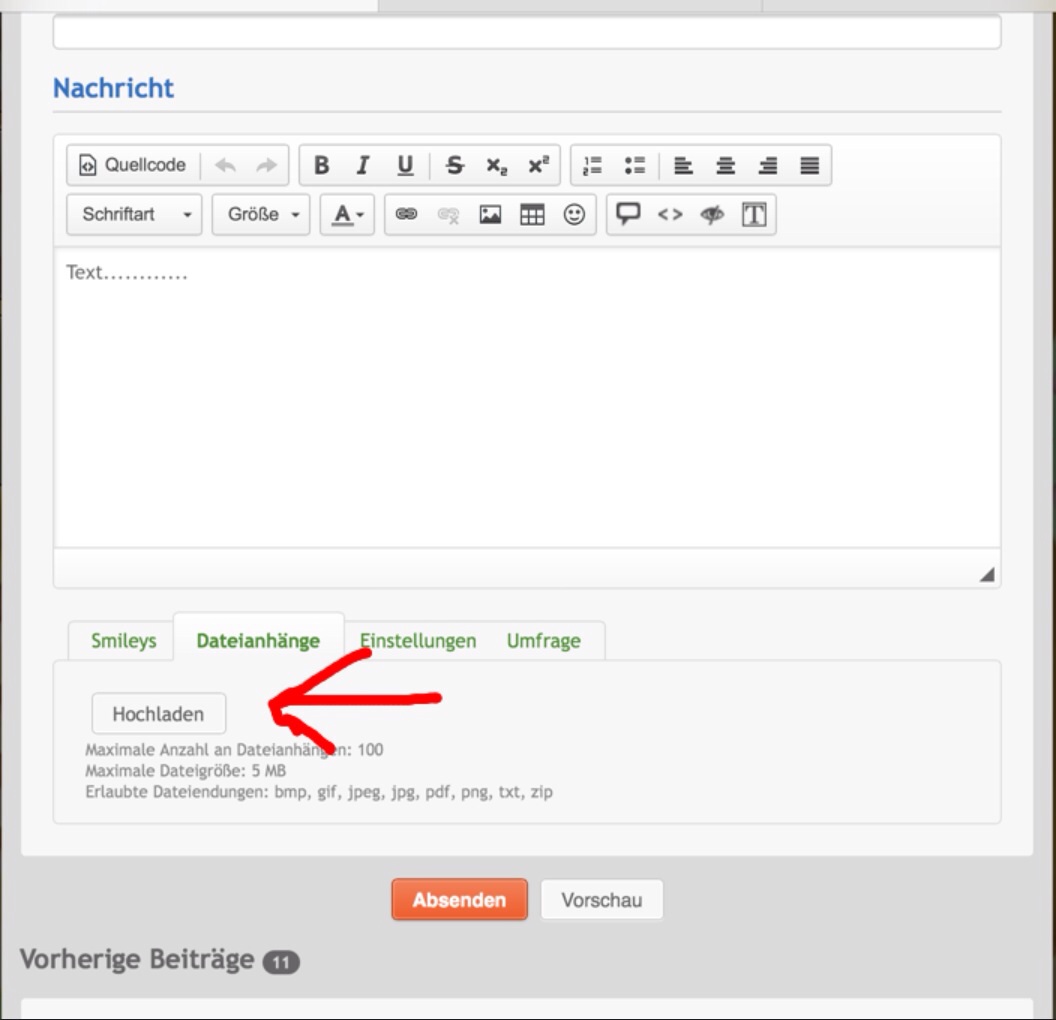Apply strikethrough text formatting
This screenshot has height=1020, width=1056.
pos(455,166)
